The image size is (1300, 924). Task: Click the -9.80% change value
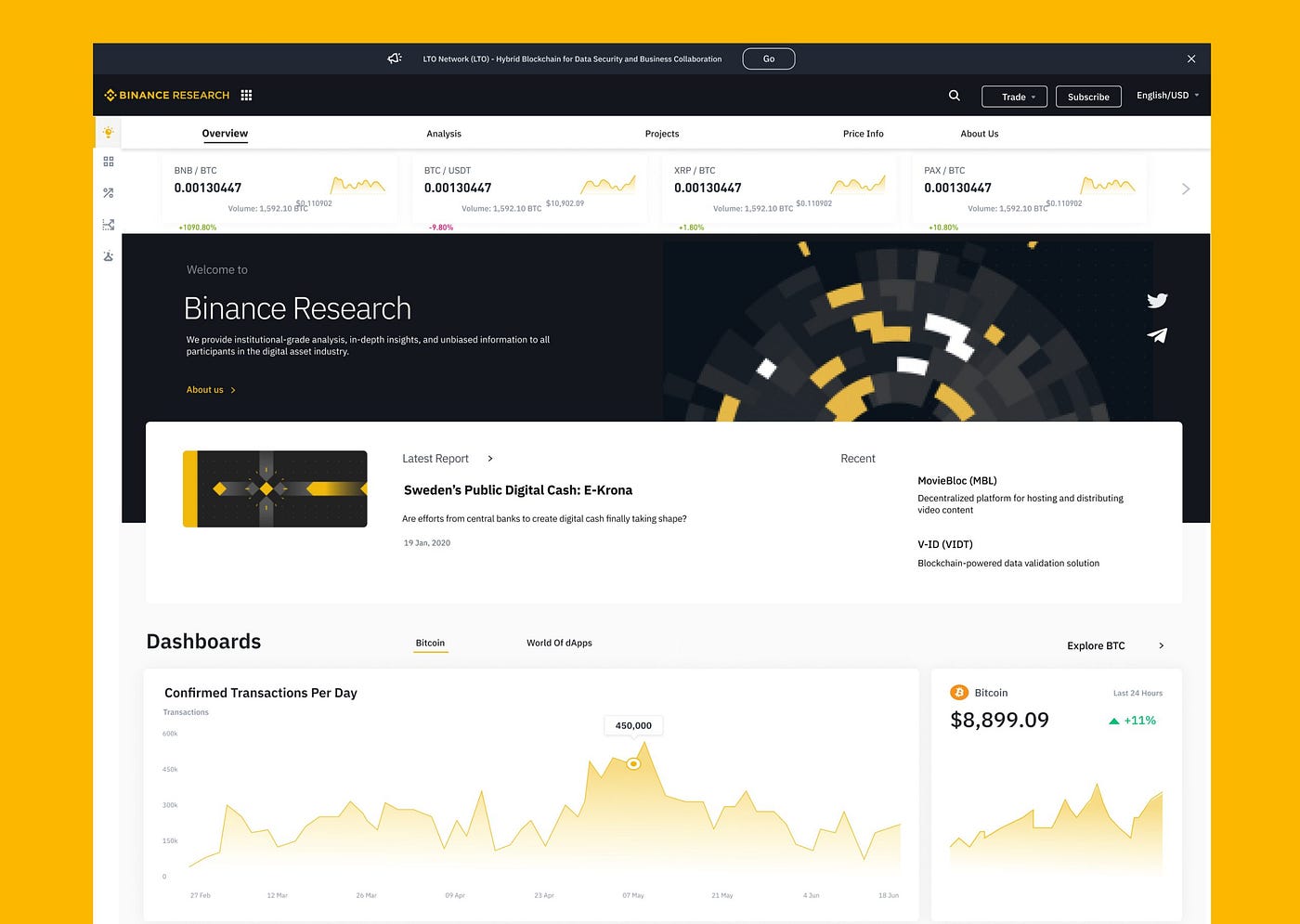coord(441,228)
